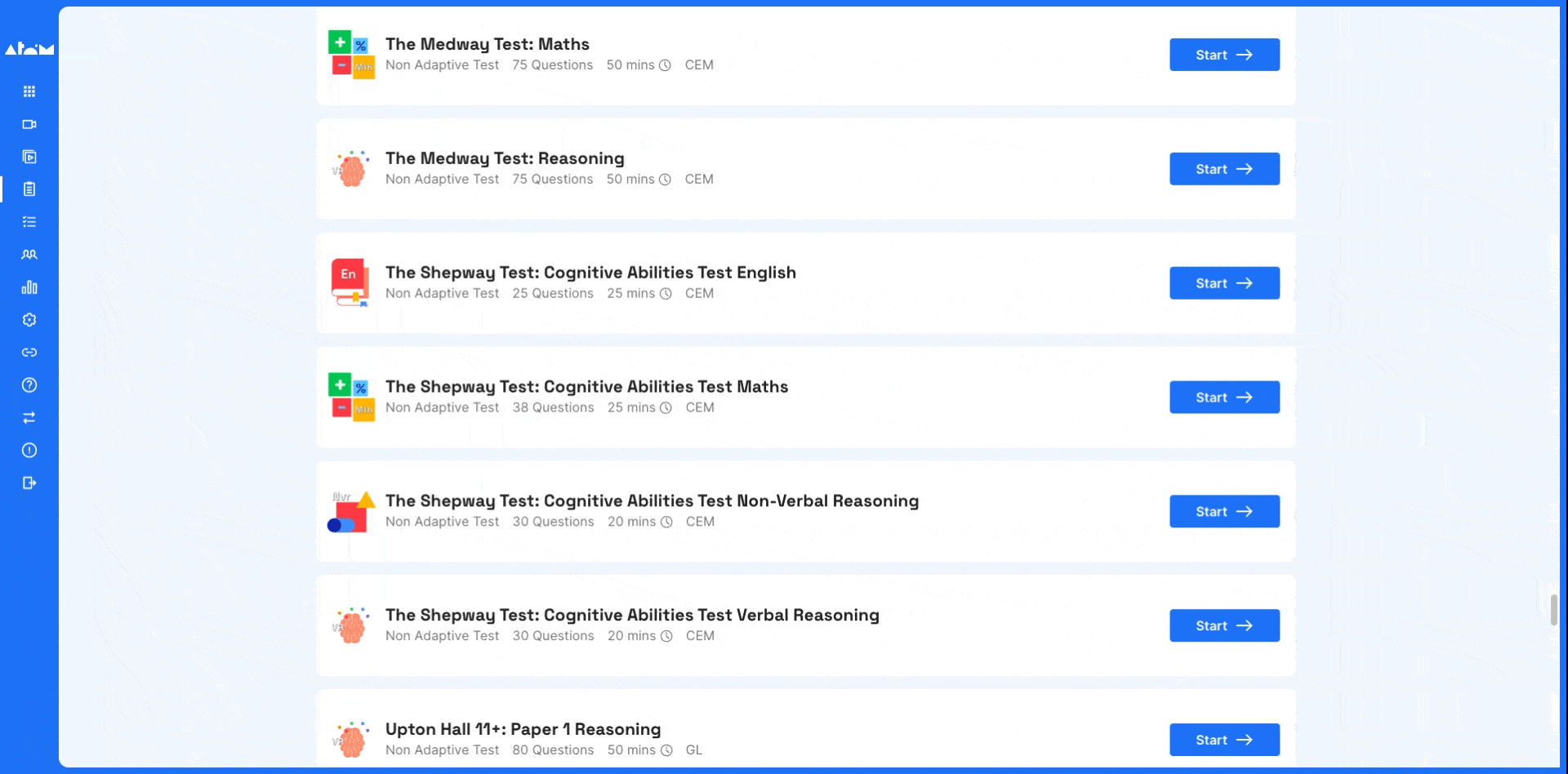Click '80 Questions' in Upton Hall row
1568x774 pixels.
coord(553,750)
